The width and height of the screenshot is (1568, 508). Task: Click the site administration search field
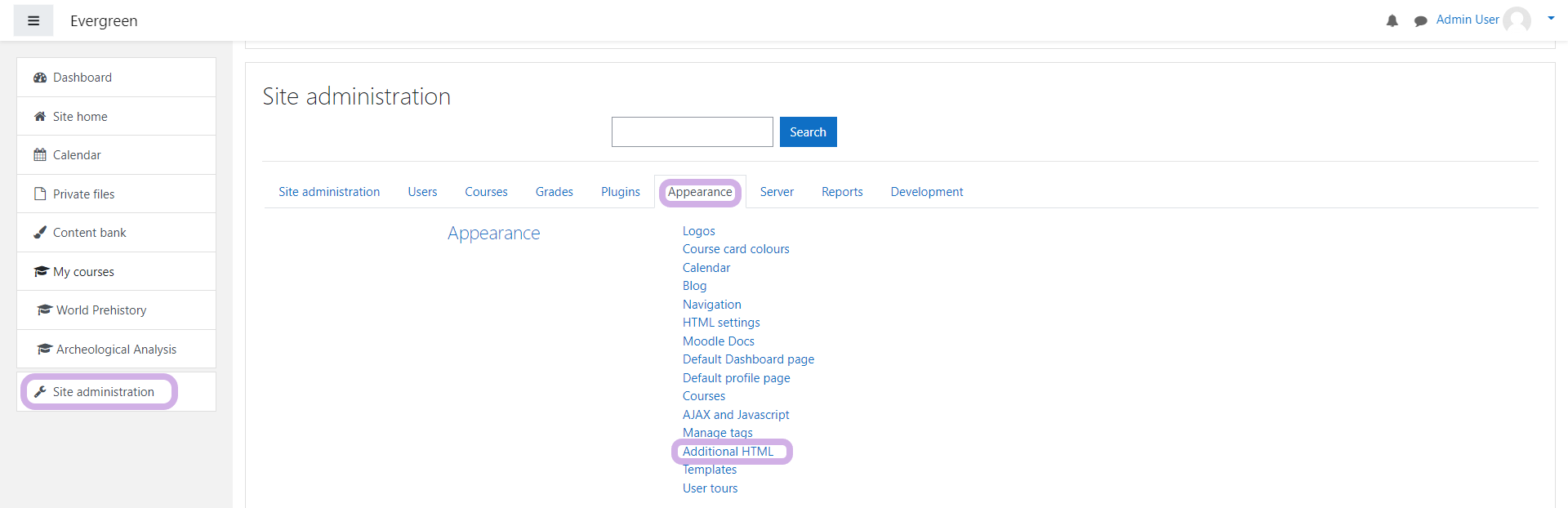(692, 132)
